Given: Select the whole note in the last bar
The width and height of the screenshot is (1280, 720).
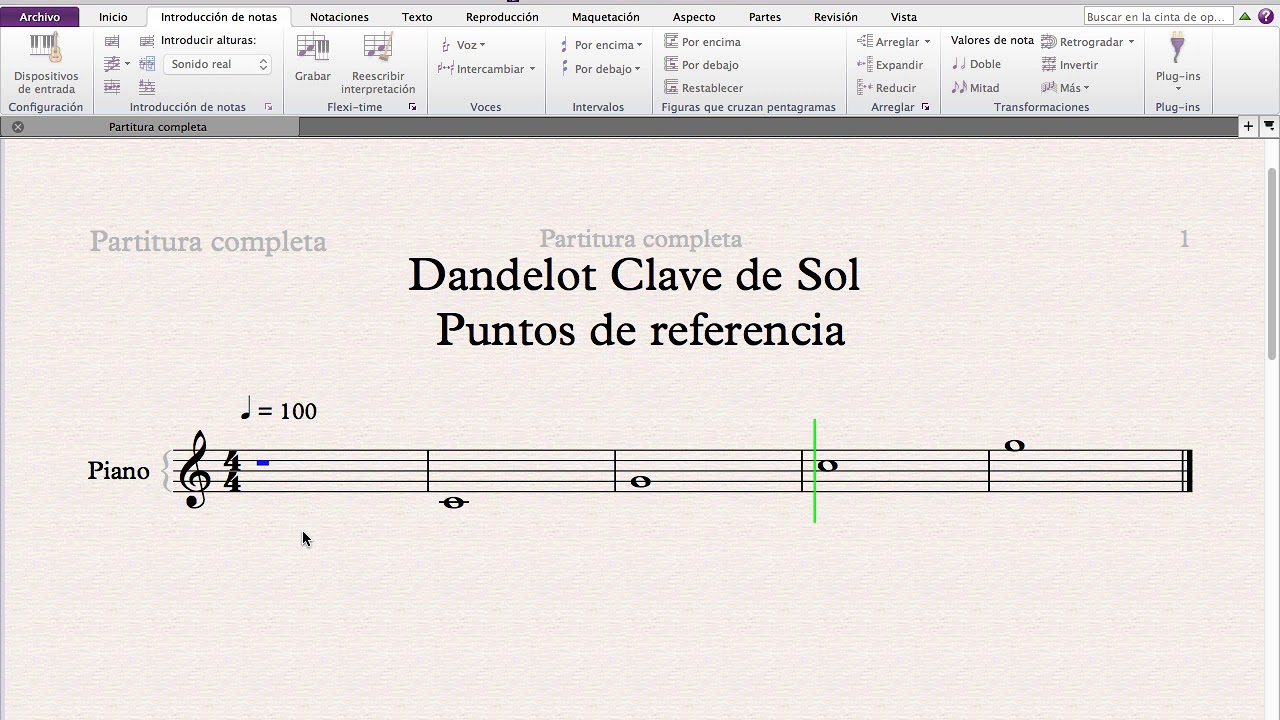Looking at the screenshot, I should [1015, 446].
